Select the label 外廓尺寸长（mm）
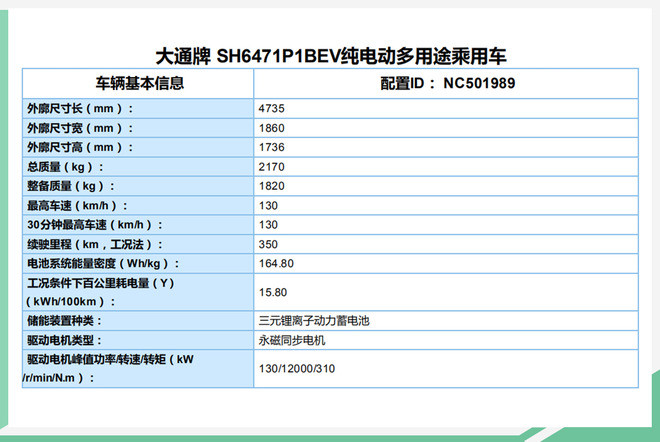660x442 pixels. 80,109
